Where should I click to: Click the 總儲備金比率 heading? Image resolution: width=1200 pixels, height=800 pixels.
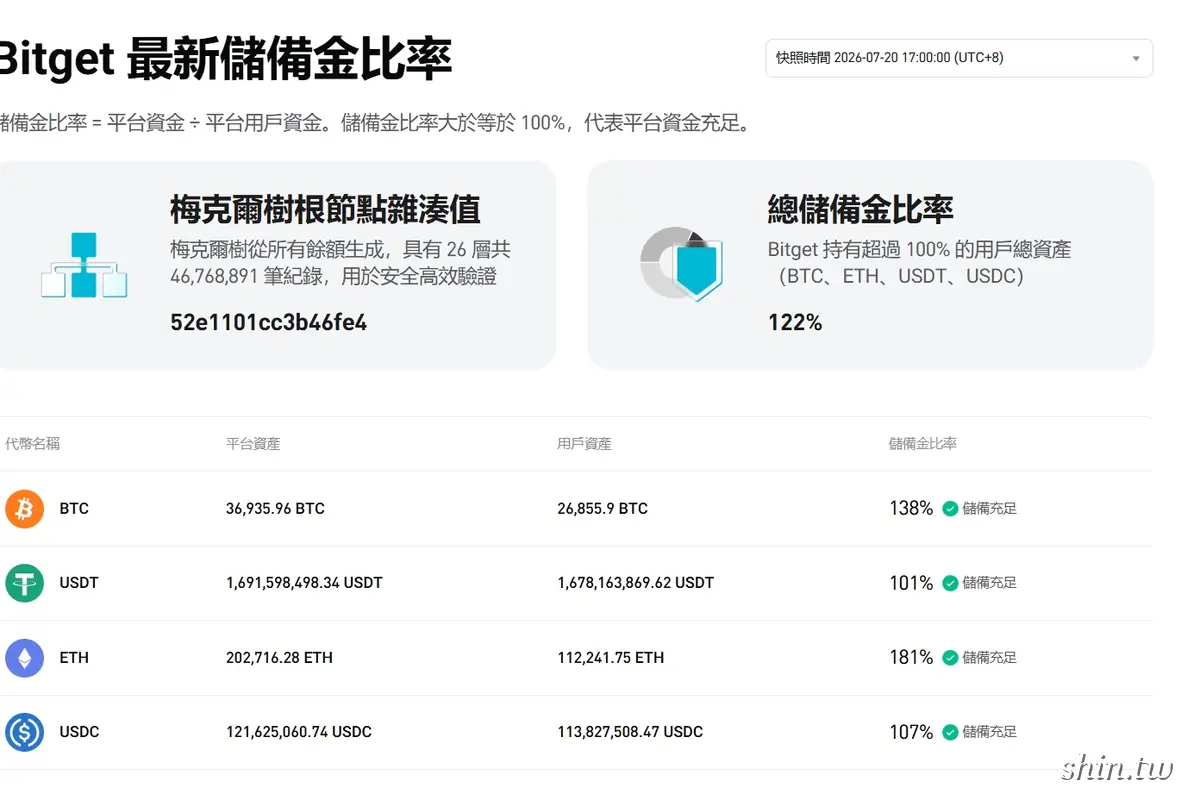coord(861,209)
